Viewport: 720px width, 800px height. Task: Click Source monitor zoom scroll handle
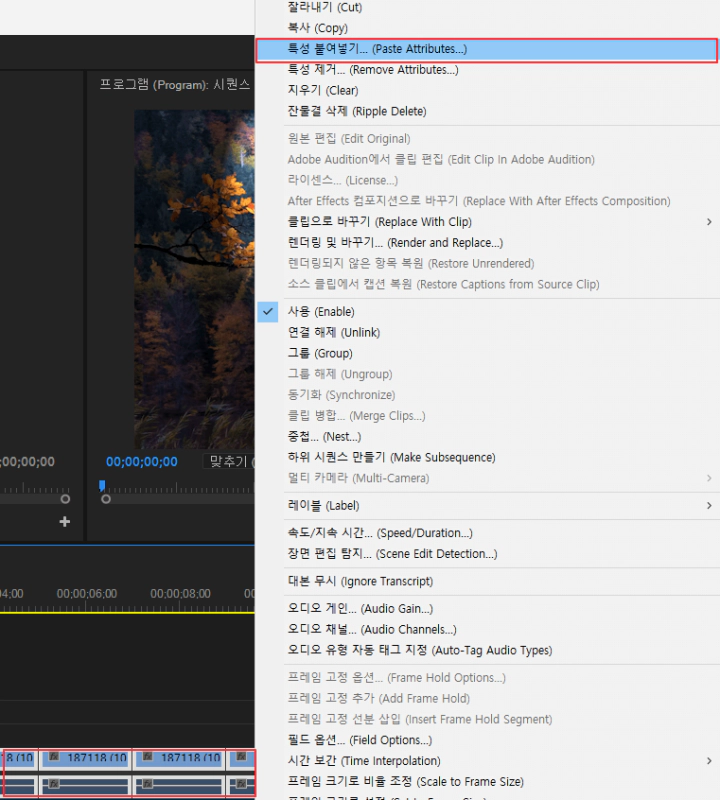65,499
